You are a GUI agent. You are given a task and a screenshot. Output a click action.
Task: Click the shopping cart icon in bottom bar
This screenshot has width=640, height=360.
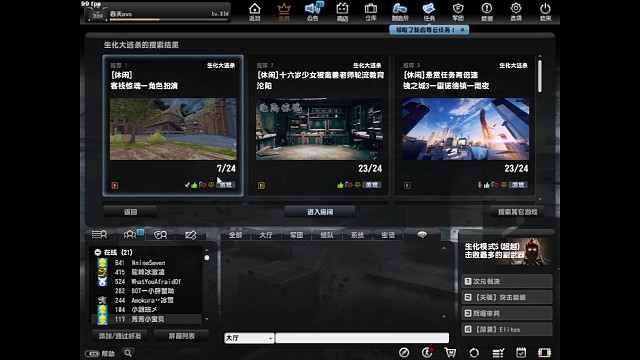(451, 353)
